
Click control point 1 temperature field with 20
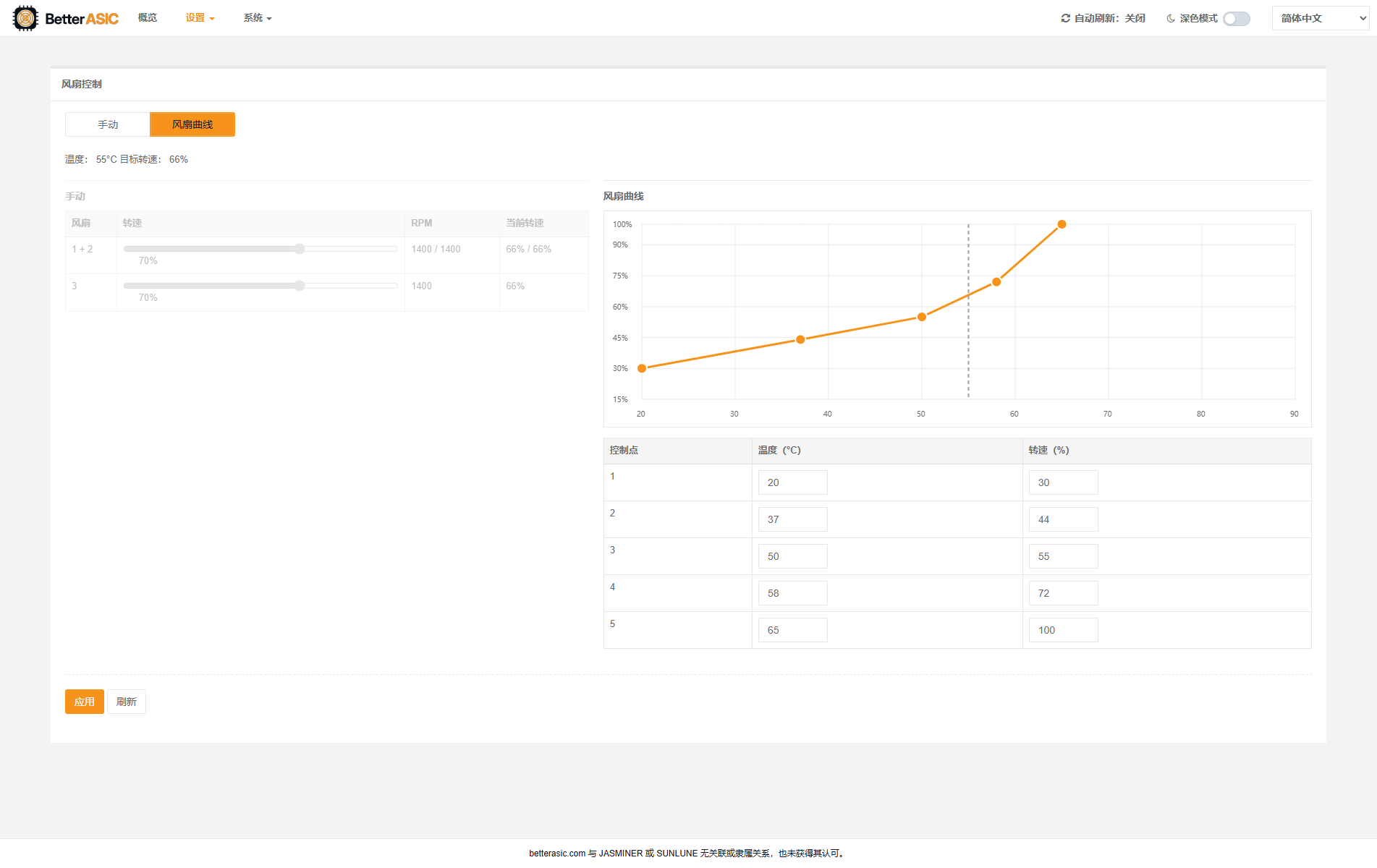pyautogui.click(x=792, y=482)
